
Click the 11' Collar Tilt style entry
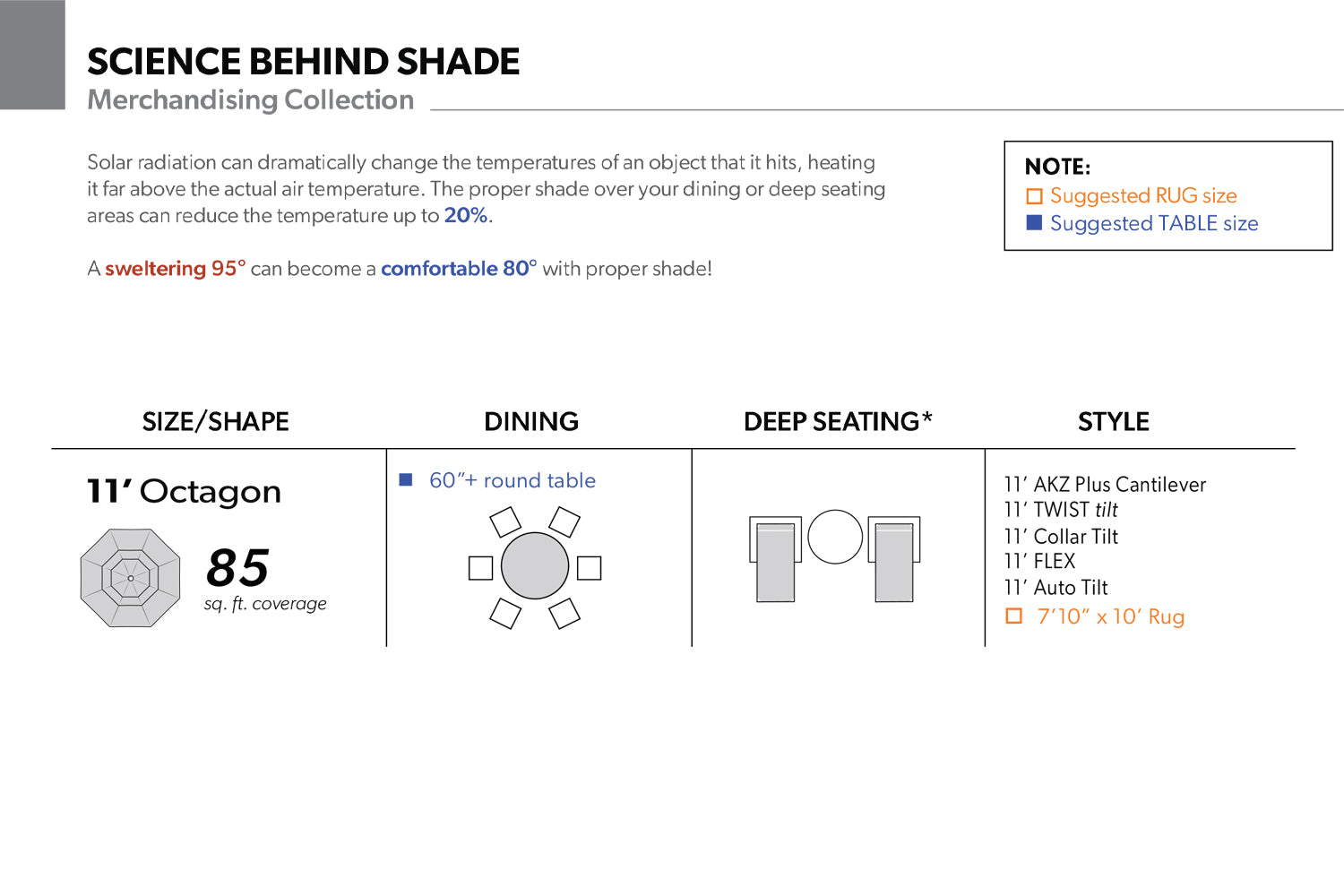(x=1061, y=537)
